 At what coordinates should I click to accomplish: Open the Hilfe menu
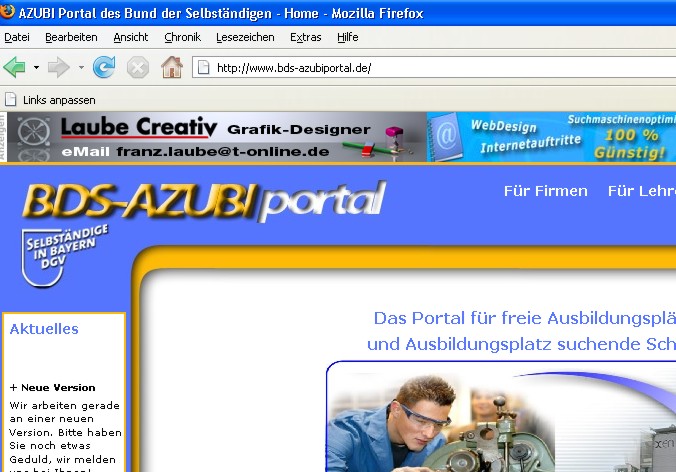347,38
